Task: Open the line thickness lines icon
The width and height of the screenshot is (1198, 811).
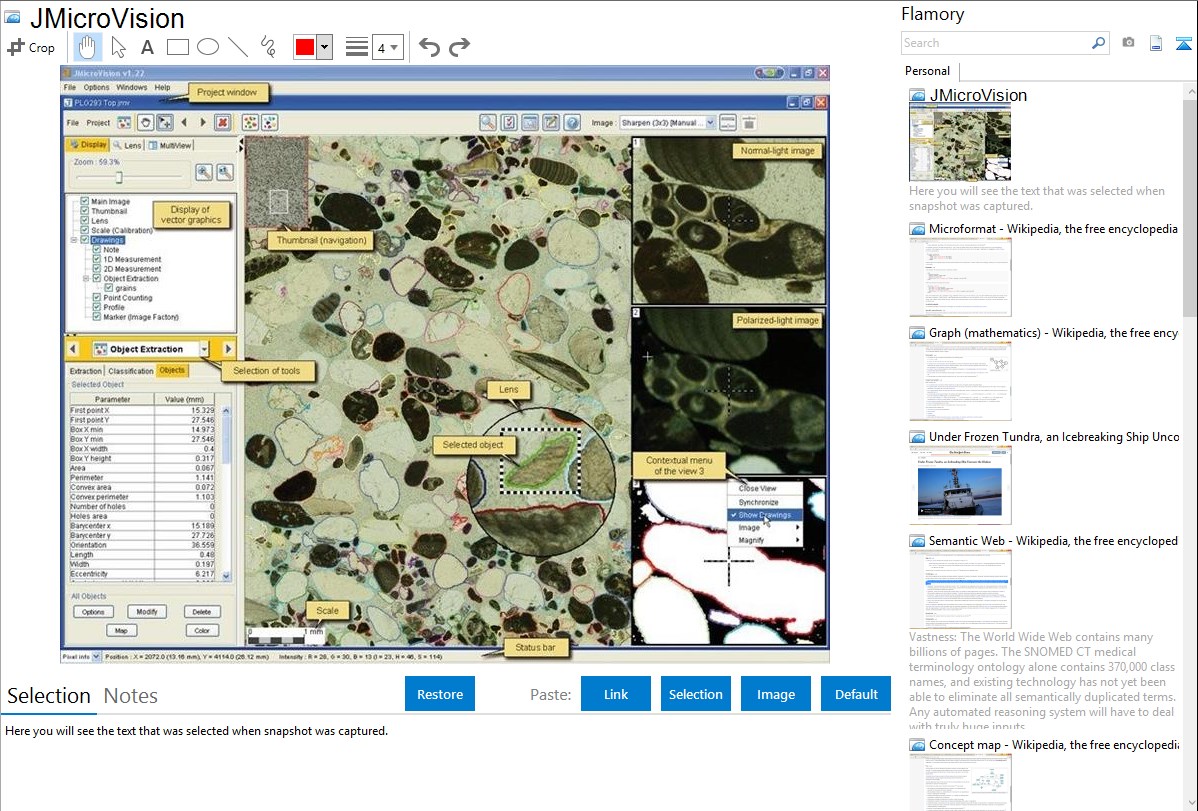Action: 357,47
